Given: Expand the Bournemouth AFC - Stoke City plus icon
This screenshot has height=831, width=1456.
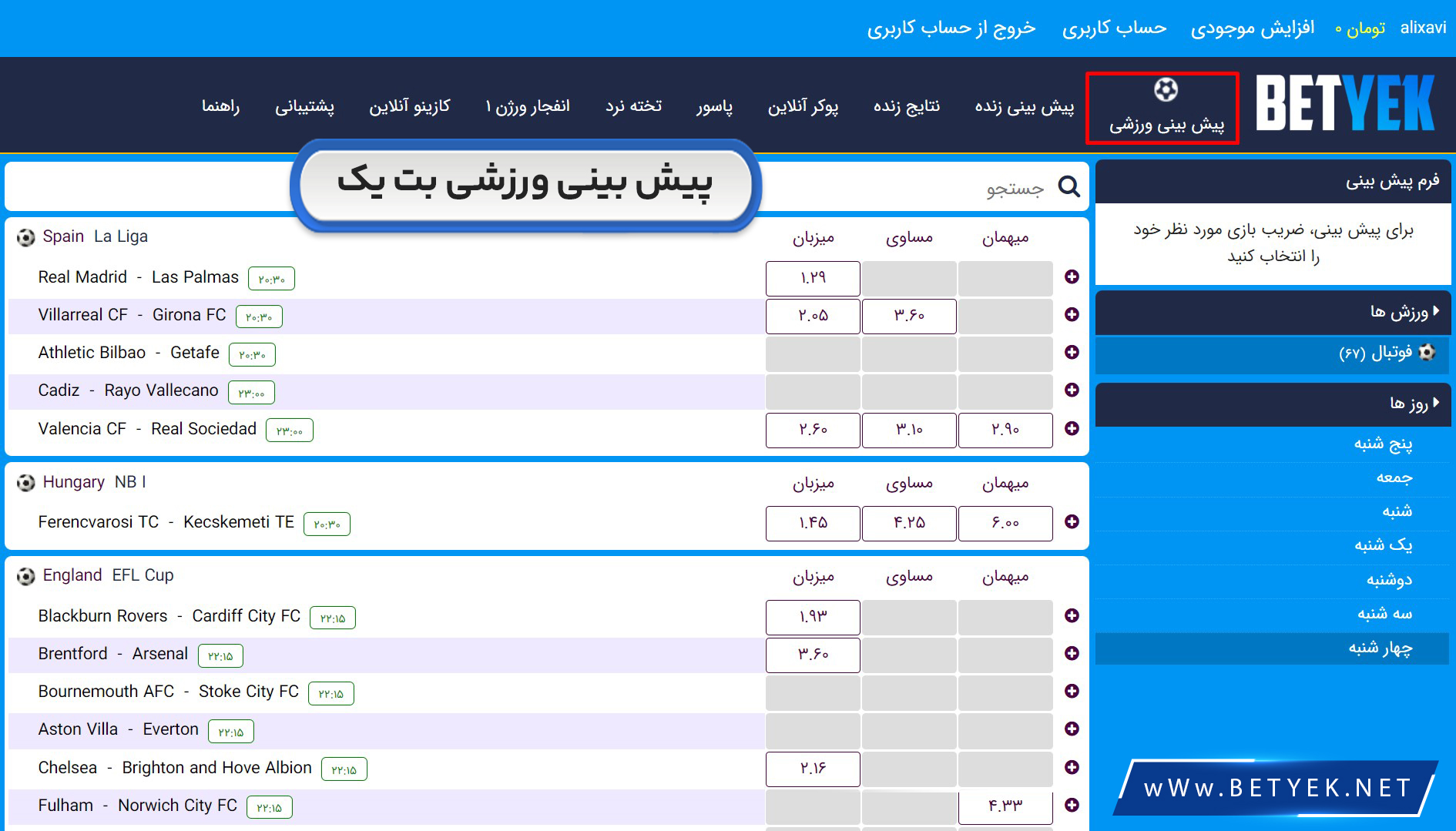Looking at the screenshot, I should [1072, 691].
